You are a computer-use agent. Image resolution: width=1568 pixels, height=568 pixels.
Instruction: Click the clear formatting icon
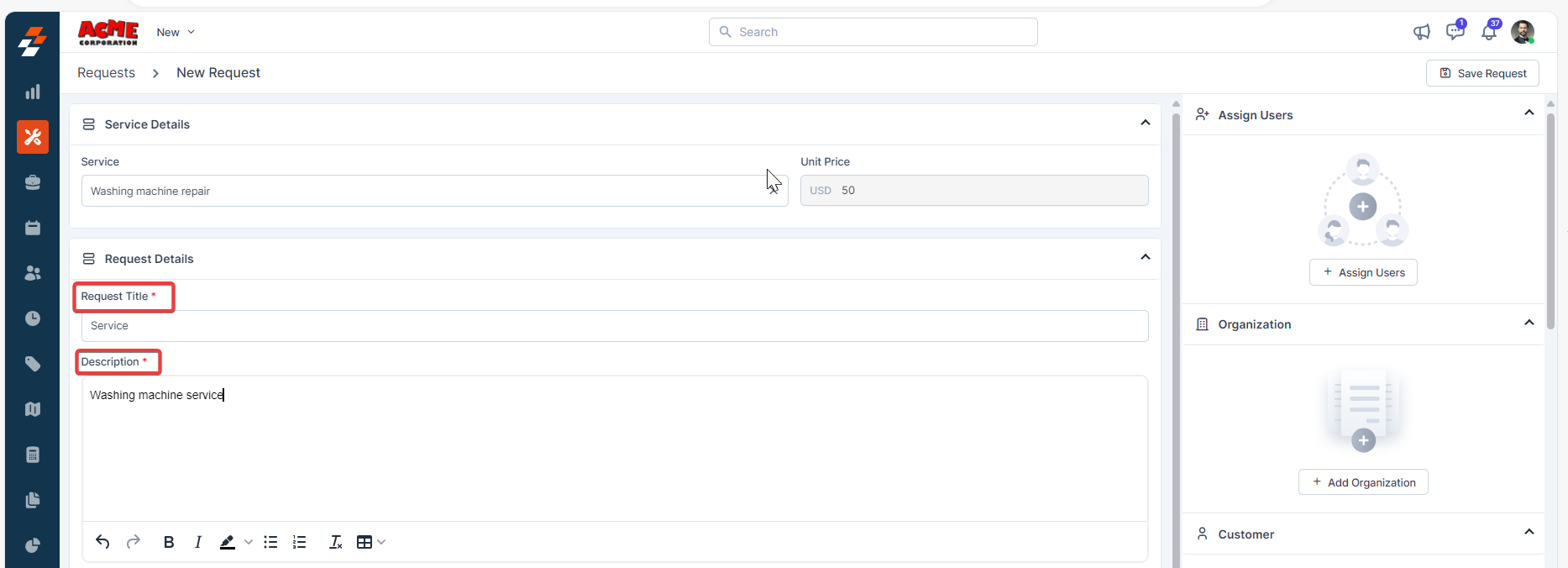(x=335, y=542)
